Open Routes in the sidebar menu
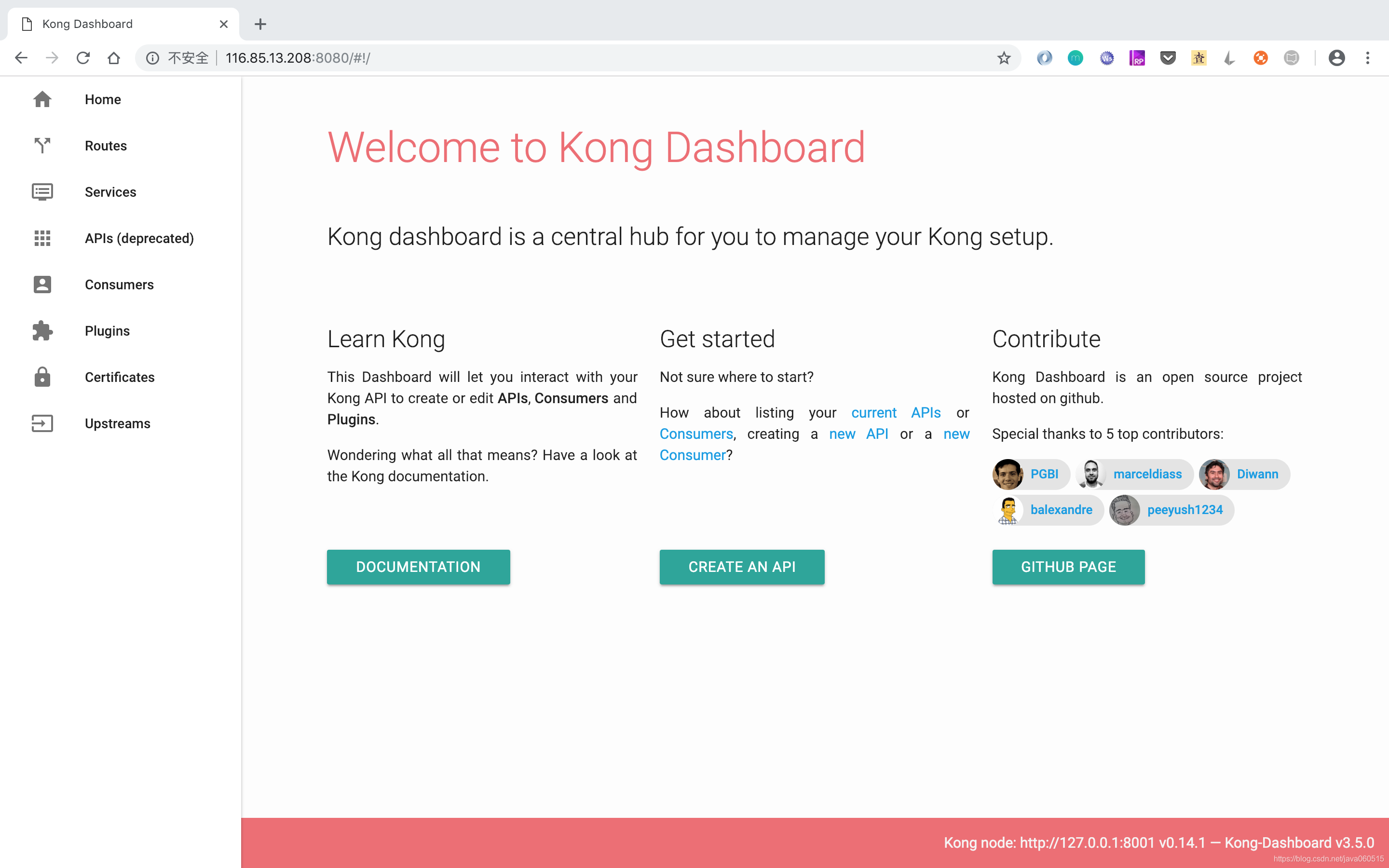The image size is (1389, 868). (121, 146)
